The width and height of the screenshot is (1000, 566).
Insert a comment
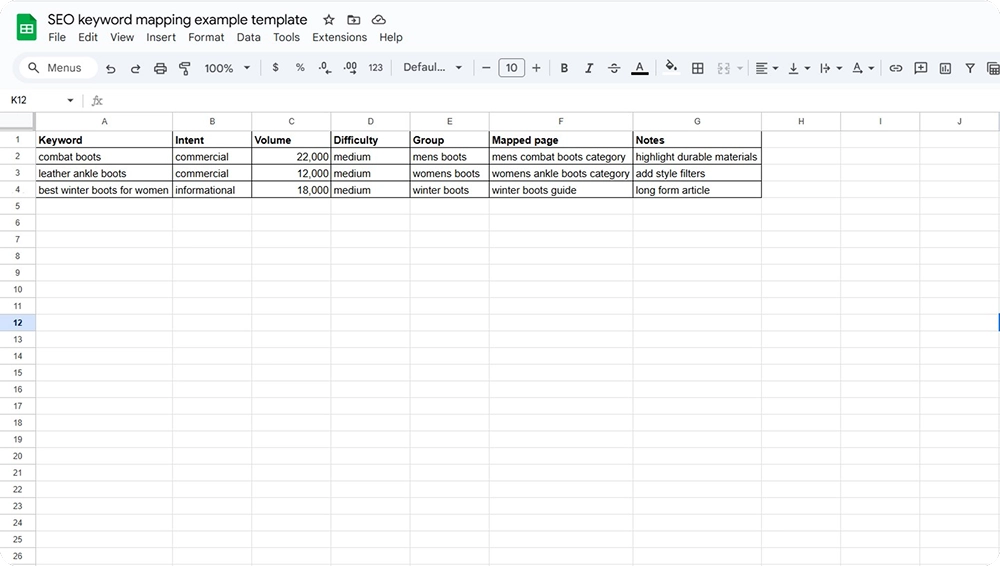click(920, 68)
